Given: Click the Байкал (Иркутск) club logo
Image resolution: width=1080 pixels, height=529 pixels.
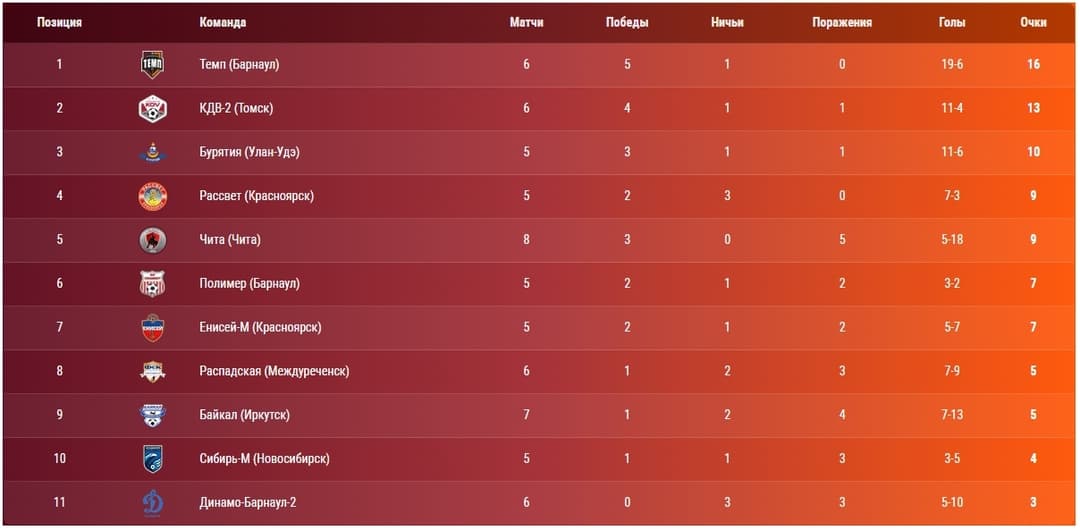Looking at the screenshot, I should 152,415.
